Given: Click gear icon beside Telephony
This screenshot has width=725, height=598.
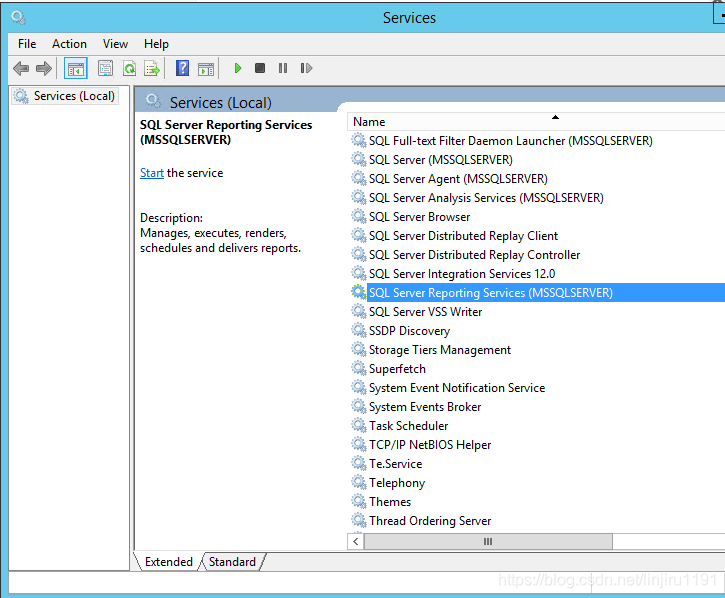Looking at the screenshot, I should [358, 482].
